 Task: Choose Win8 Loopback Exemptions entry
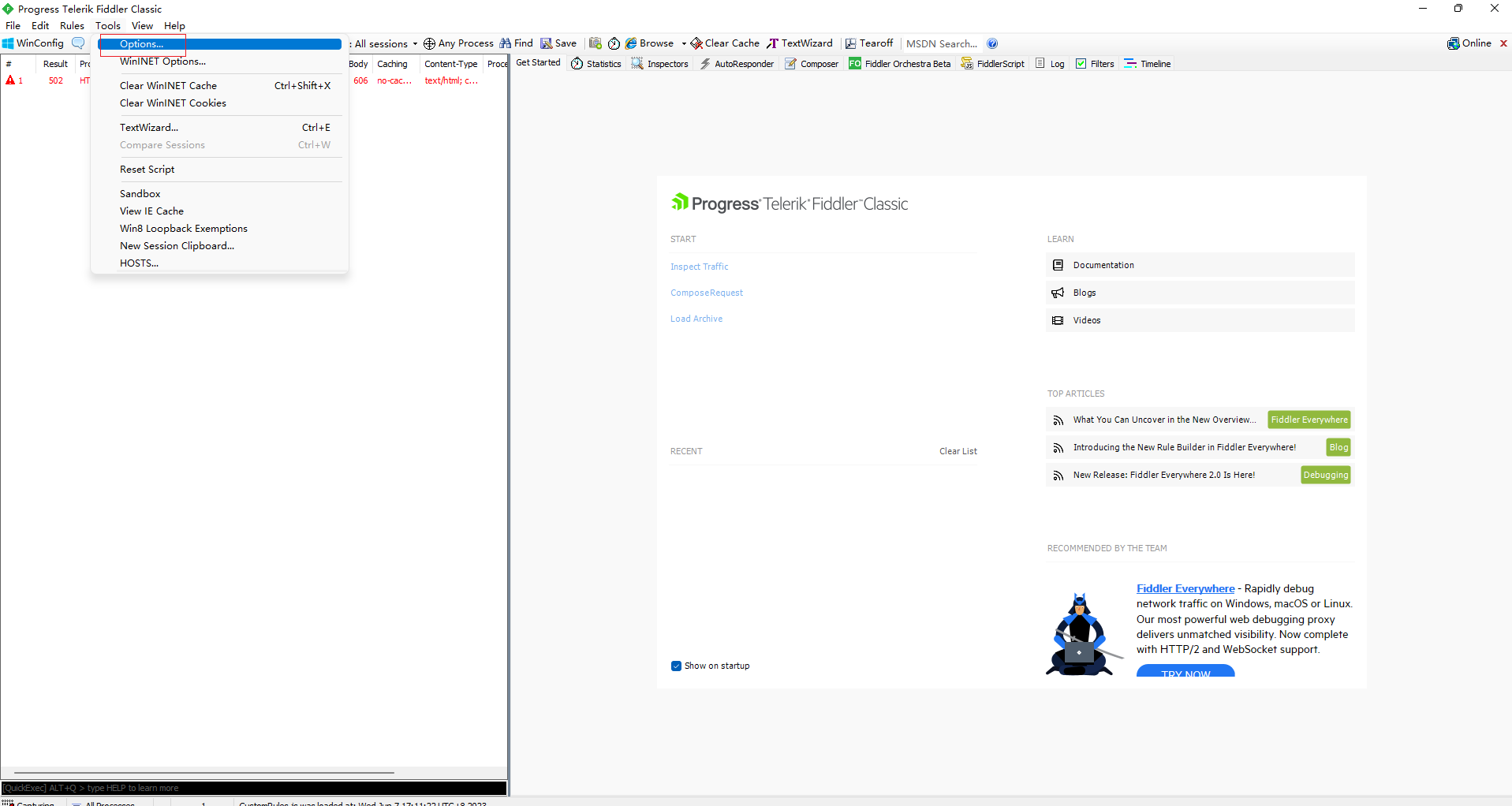tap(219, 228)
